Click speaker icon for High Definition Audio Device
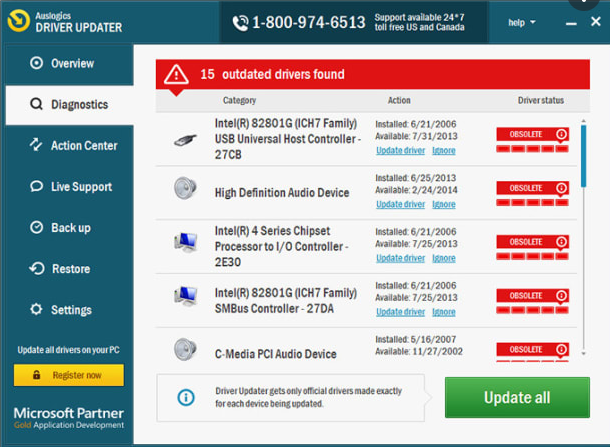 pyautogui.click(x=185, y=189)
